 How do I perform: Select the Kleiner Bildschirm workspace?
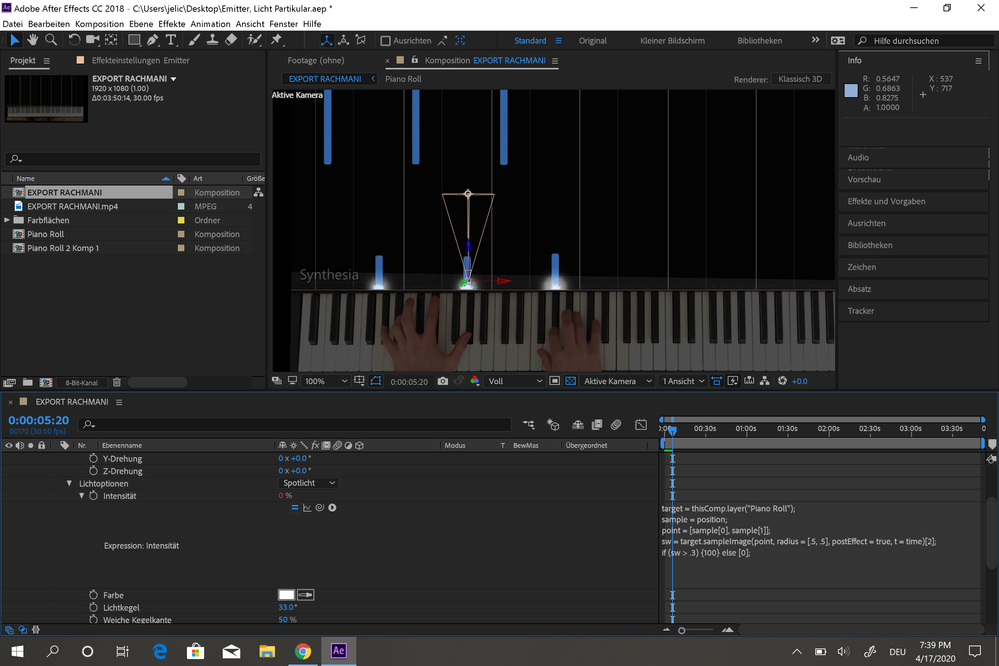(672, 41)
